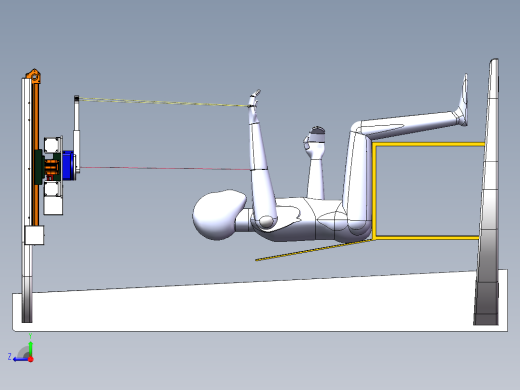Select the white sloped base platform
This screenshot has width=520, height=390.
[260, 305]
